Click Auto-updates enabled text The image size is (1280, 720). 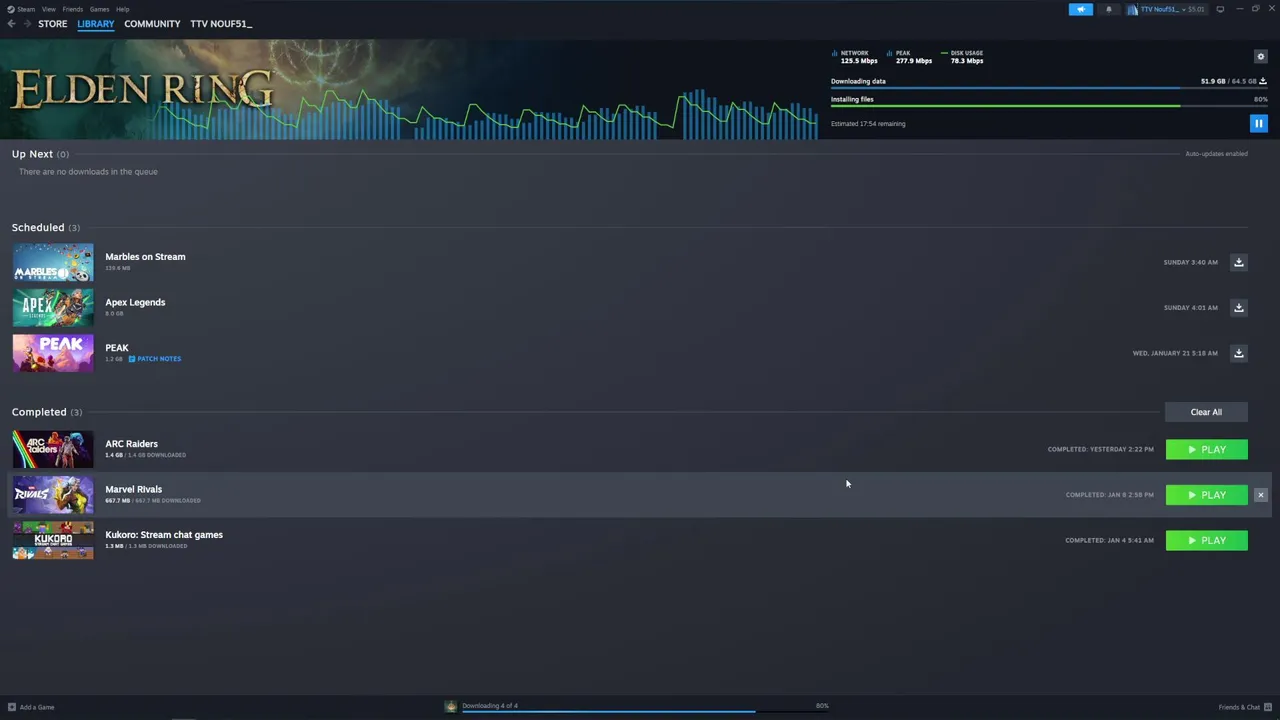(1216, 154)
